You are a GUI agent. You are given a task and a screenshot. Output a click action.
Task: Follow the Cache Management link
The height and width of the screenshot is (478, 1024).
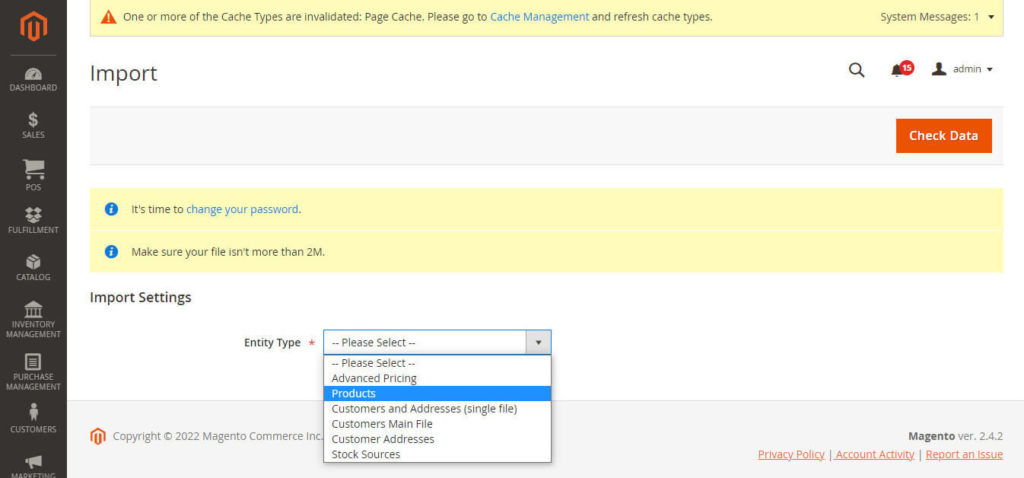[539, 17]
